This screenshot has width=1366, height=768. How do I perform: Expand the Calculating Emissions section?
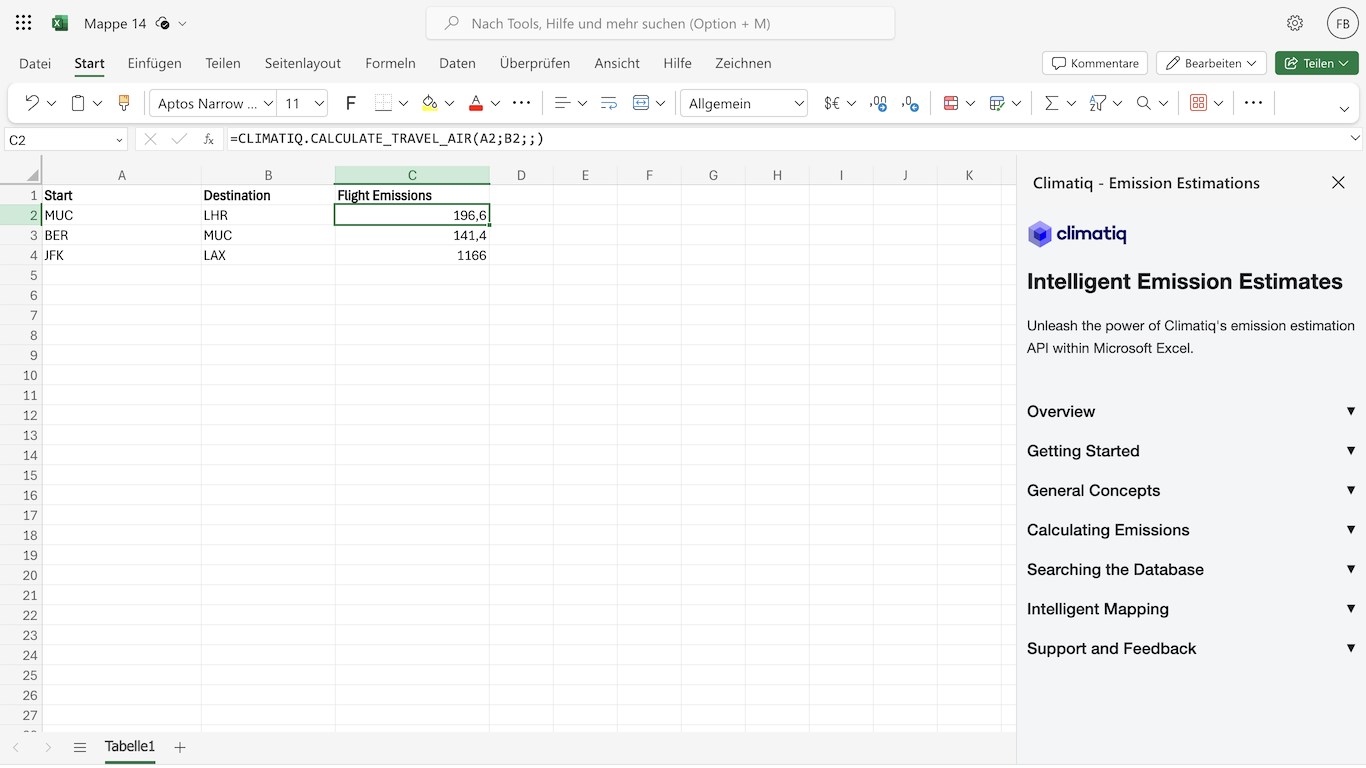point(1191,530)
